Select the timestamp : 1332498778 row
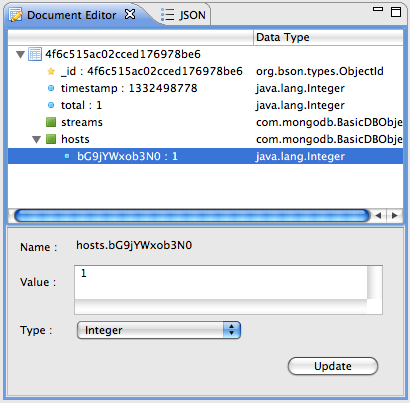This screenshot has height=403, width=410. tap(205, 88)
